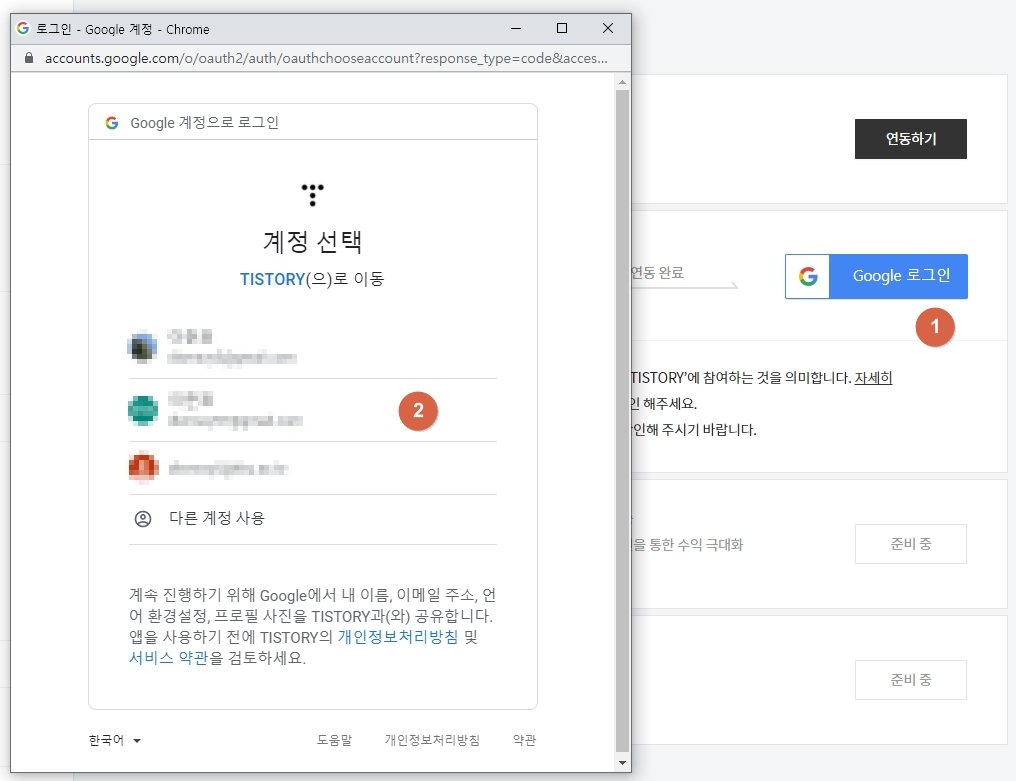The width and height of the screenshot is (1016, 781).
Task: Click the upper 준비 중 button in the background page
Action: [910, 544]
